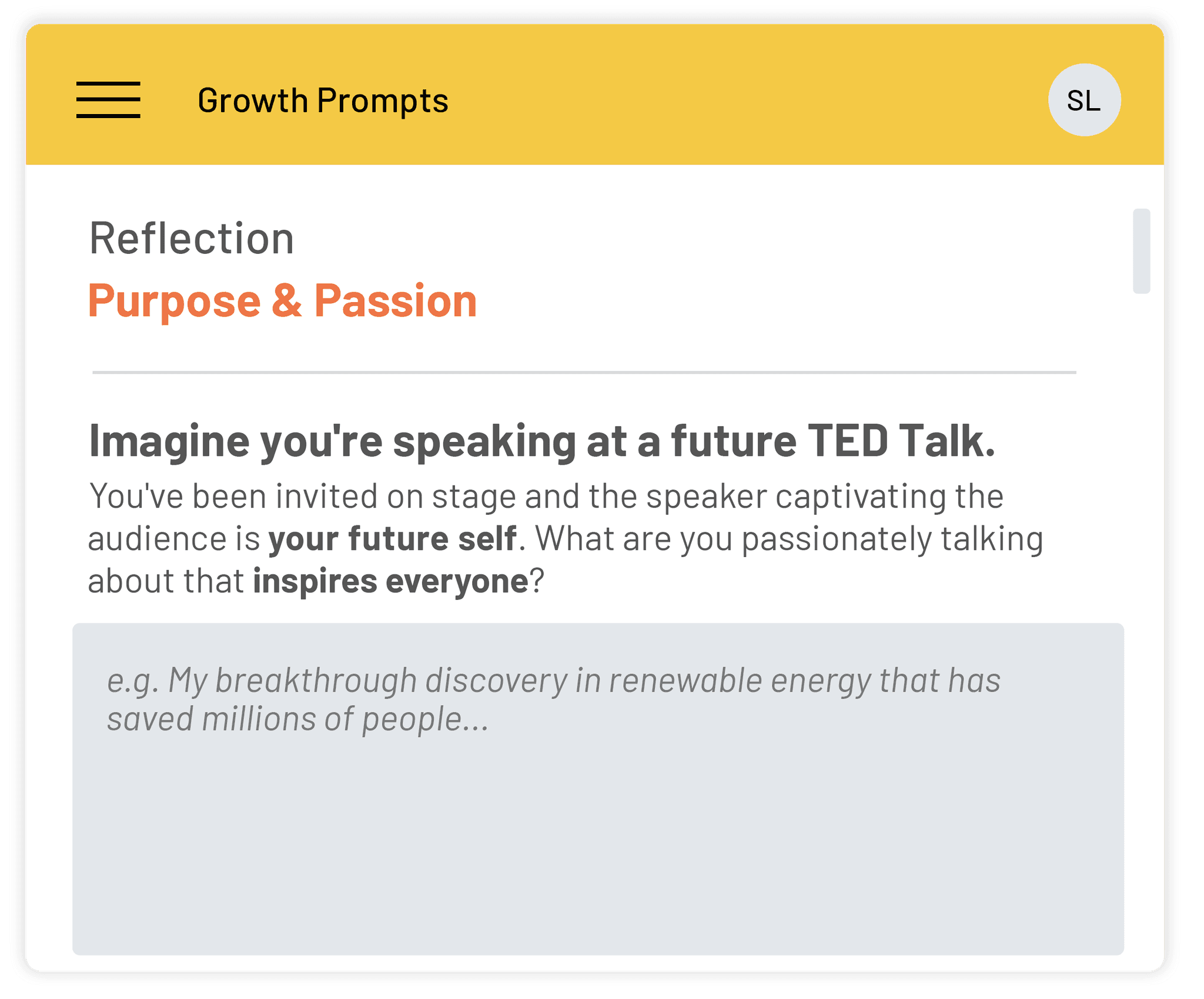Open the hamburger menu
Viewport: 1204px width, 999px height.
(108, 100)
